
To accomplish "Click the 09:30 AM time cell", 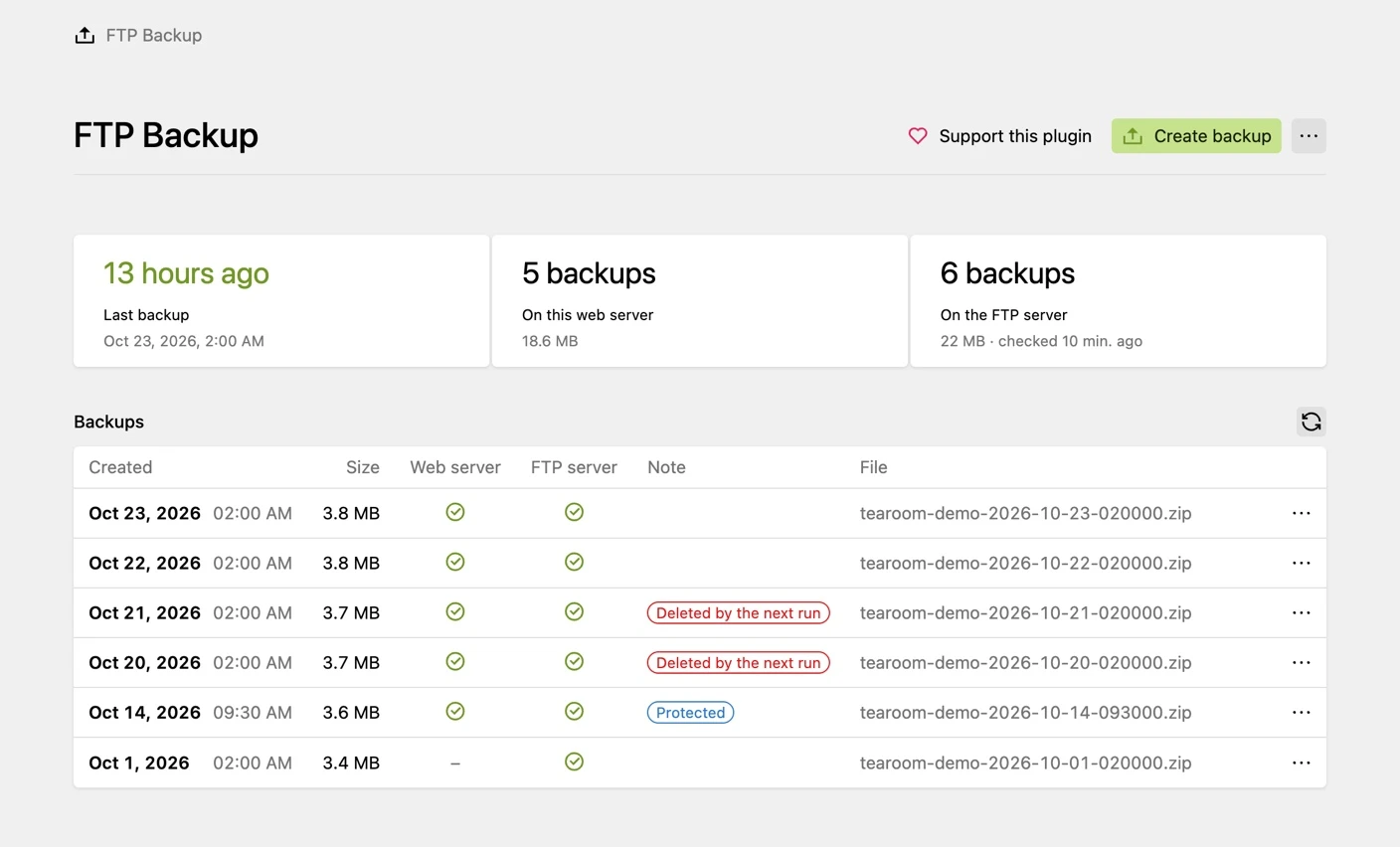I will (253, 712).
